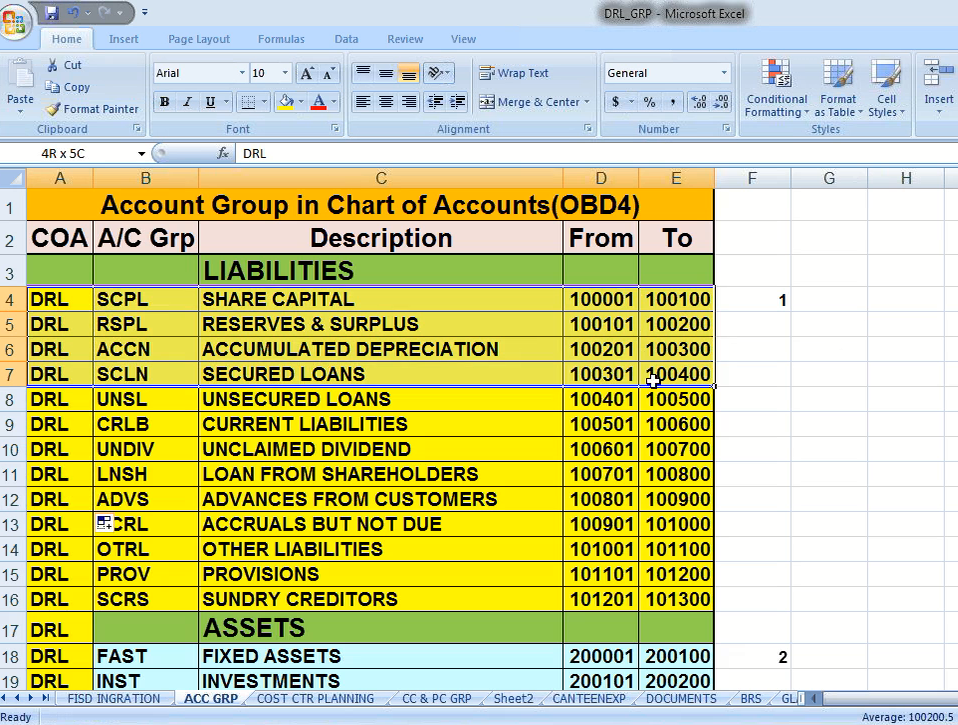The image size is (958, 725).
Task: Save the workbook from the quick access toolbar
Action: coord(52,13)
